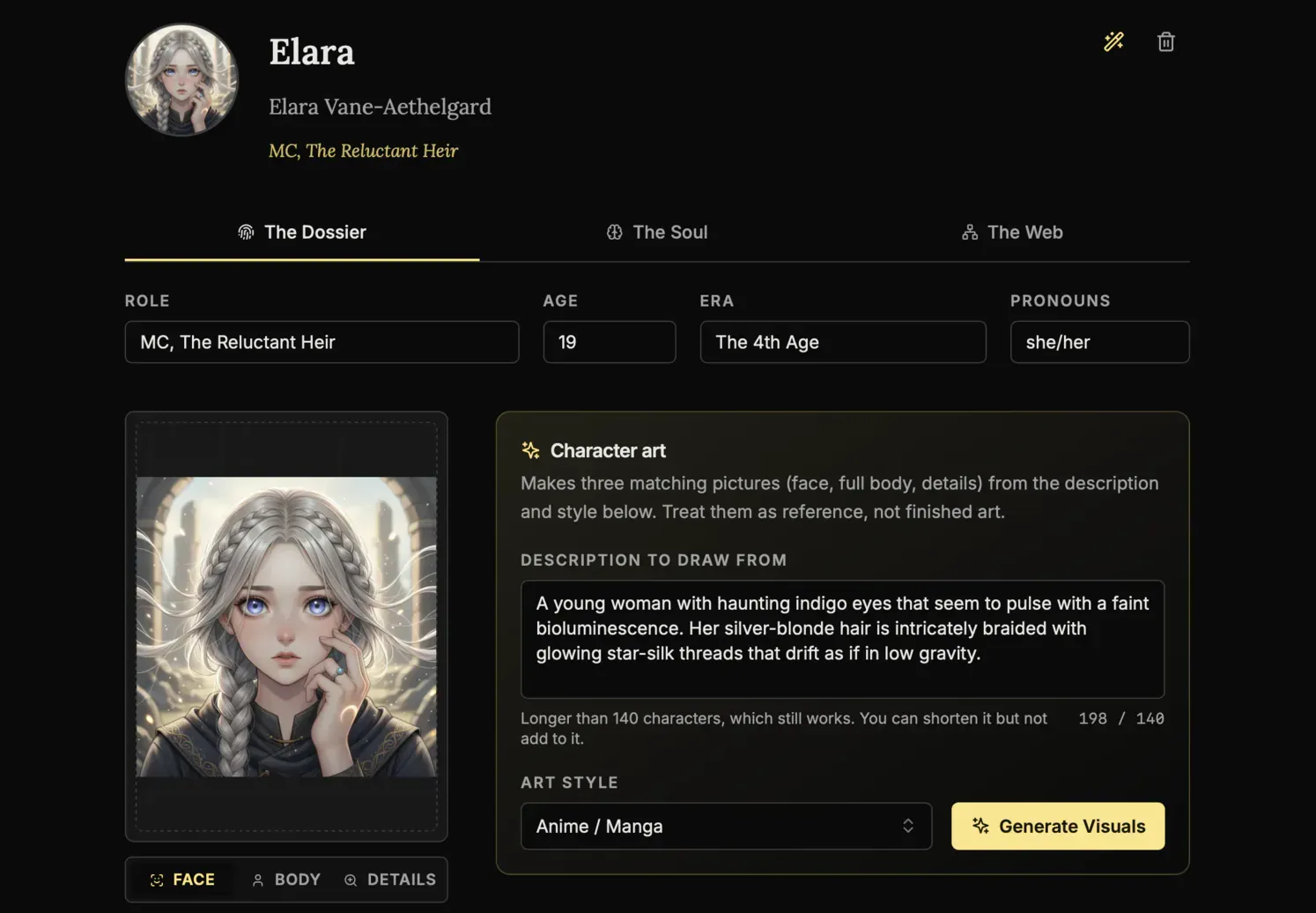Click into the description to draw from box
1316x913 pixels.
pyautogui.click(x=842, y=639)
